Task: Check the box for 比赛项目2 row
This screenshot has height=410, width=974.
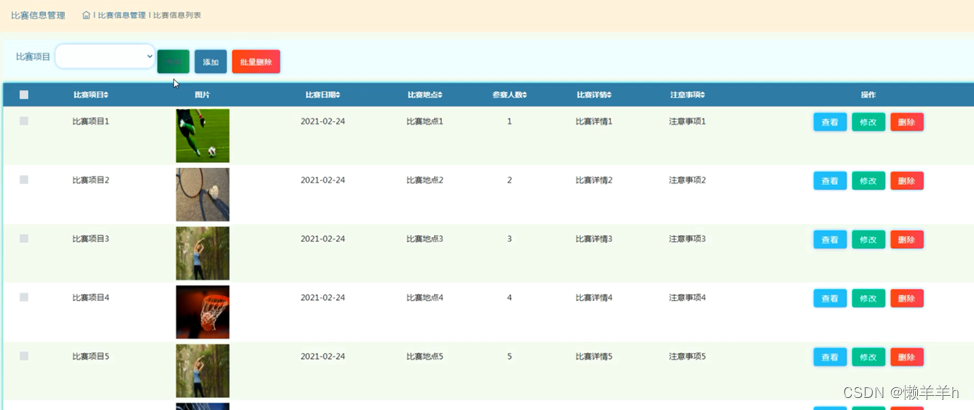Action: click(x=24, y=180)
